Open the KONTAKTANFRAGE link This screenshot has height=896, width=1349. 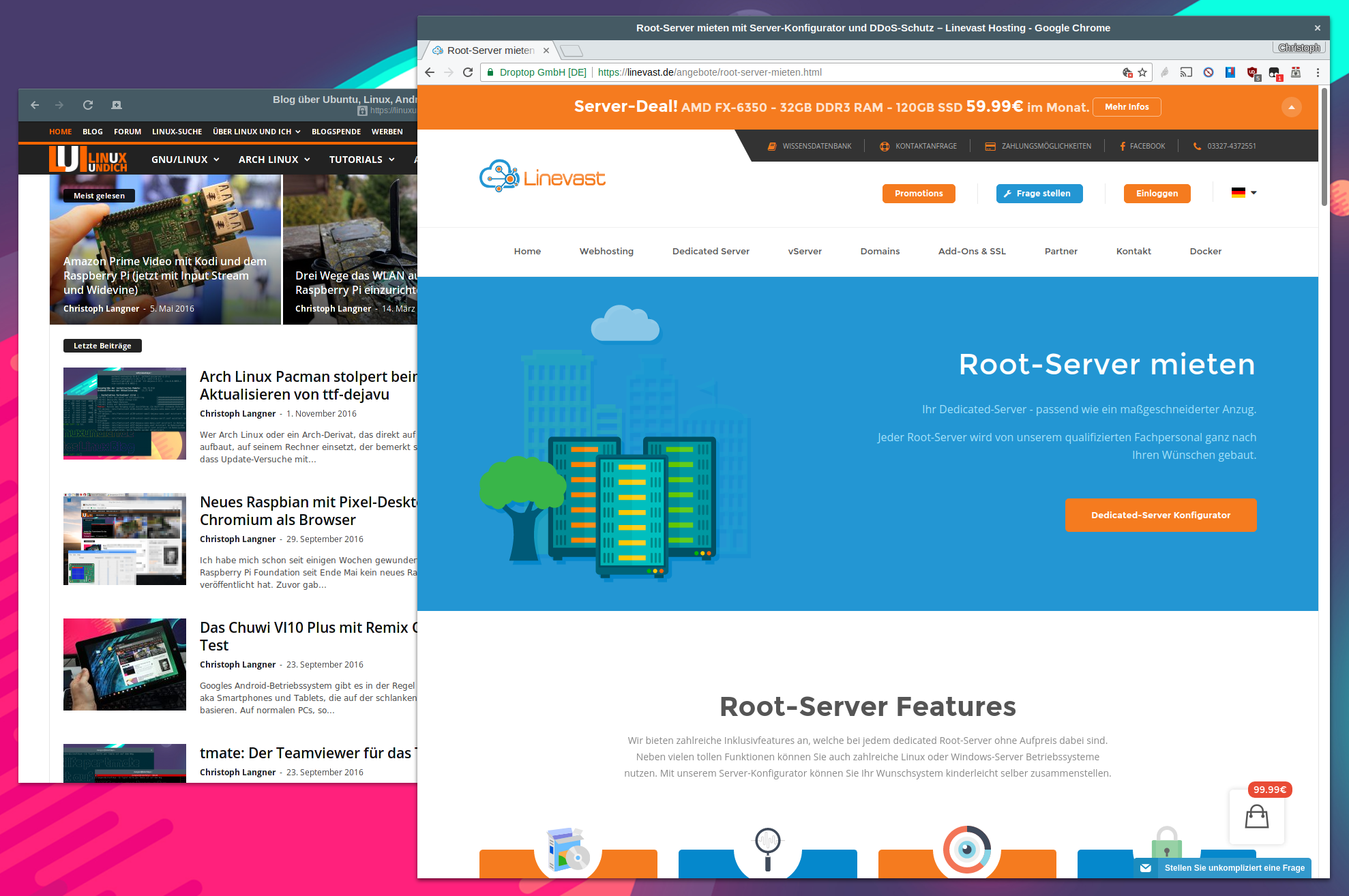point(919,146)
